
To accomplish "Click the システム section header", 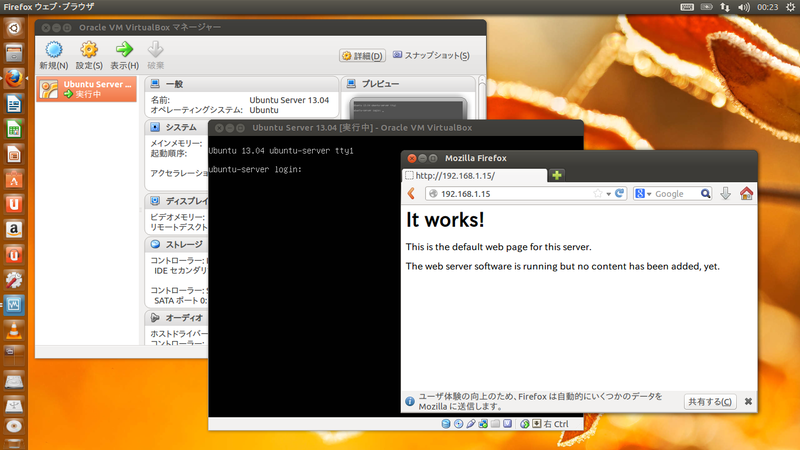I will (x=177, y=127).
